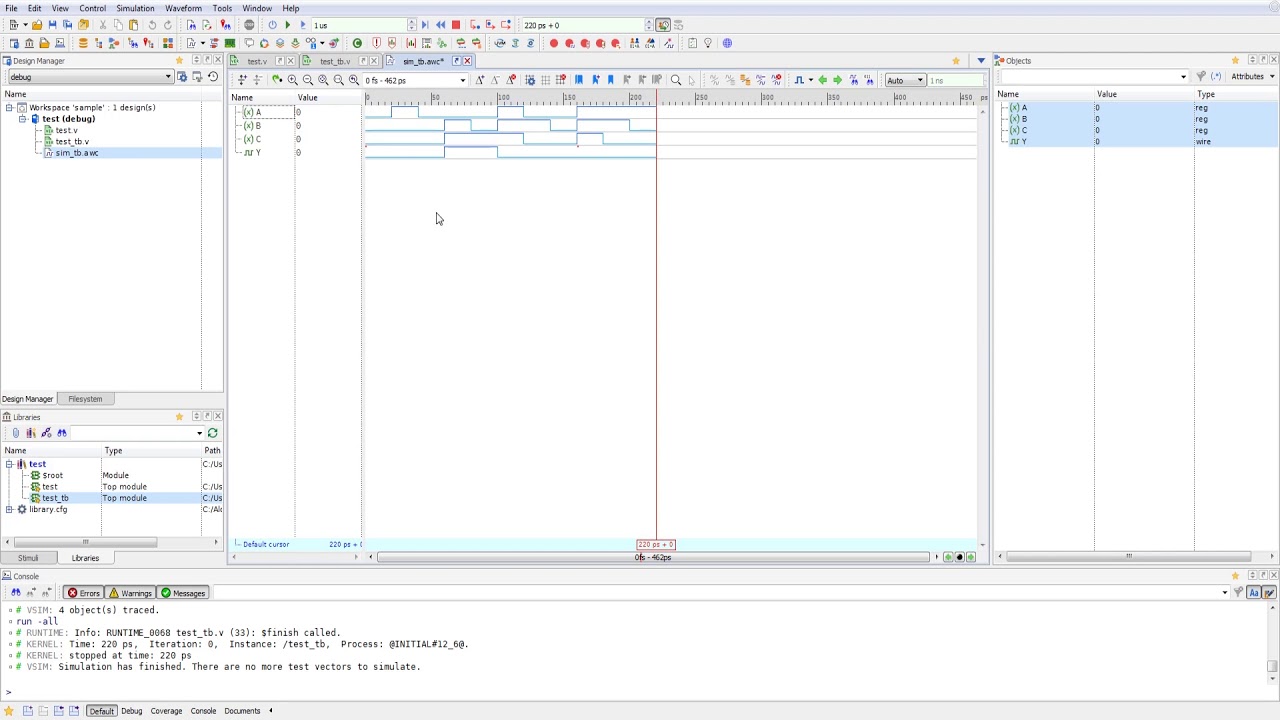Click the green right arrow next-event icon

point(837,80)
